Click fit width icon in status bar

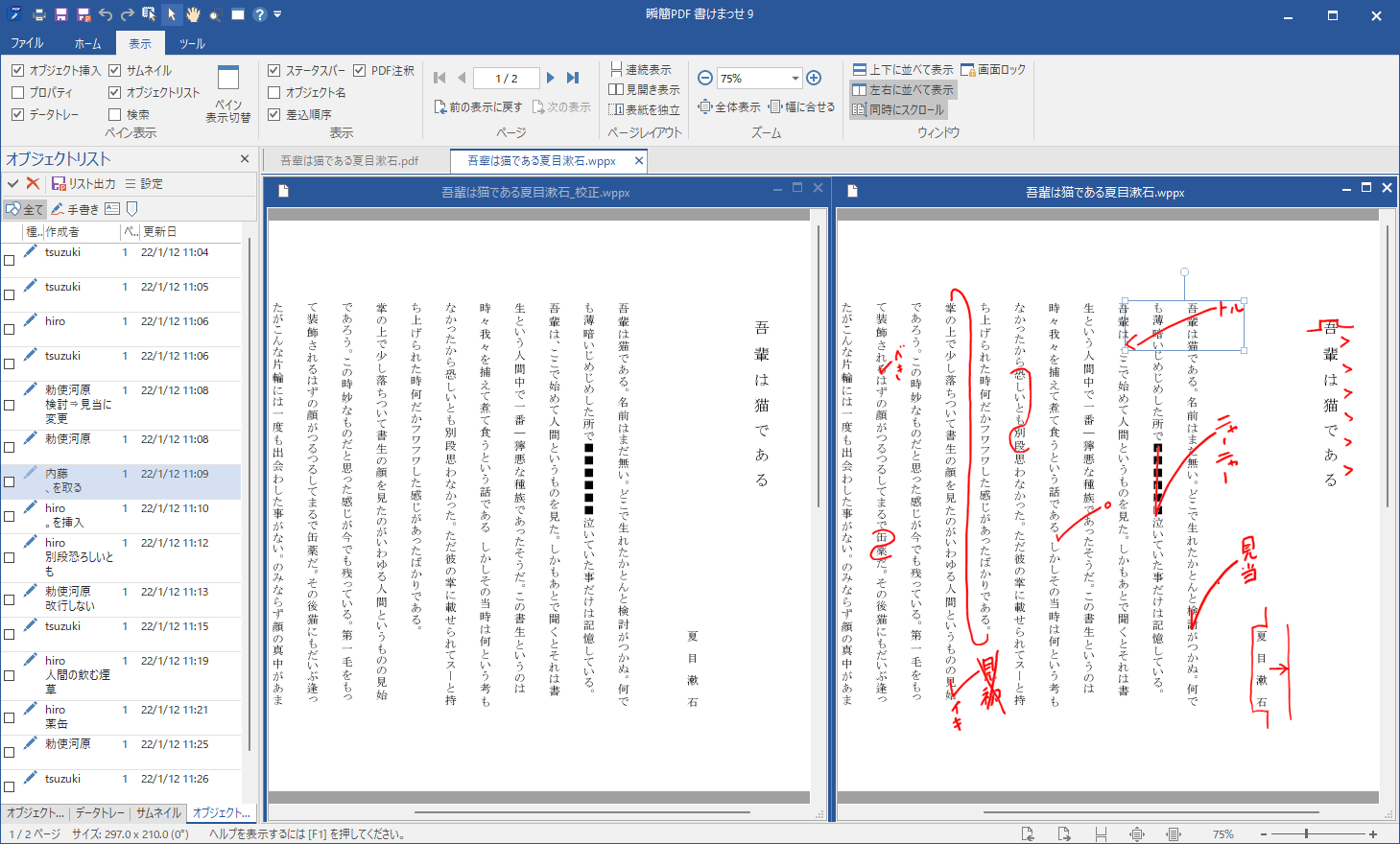pyautogui.click(x=1174, y=834)
